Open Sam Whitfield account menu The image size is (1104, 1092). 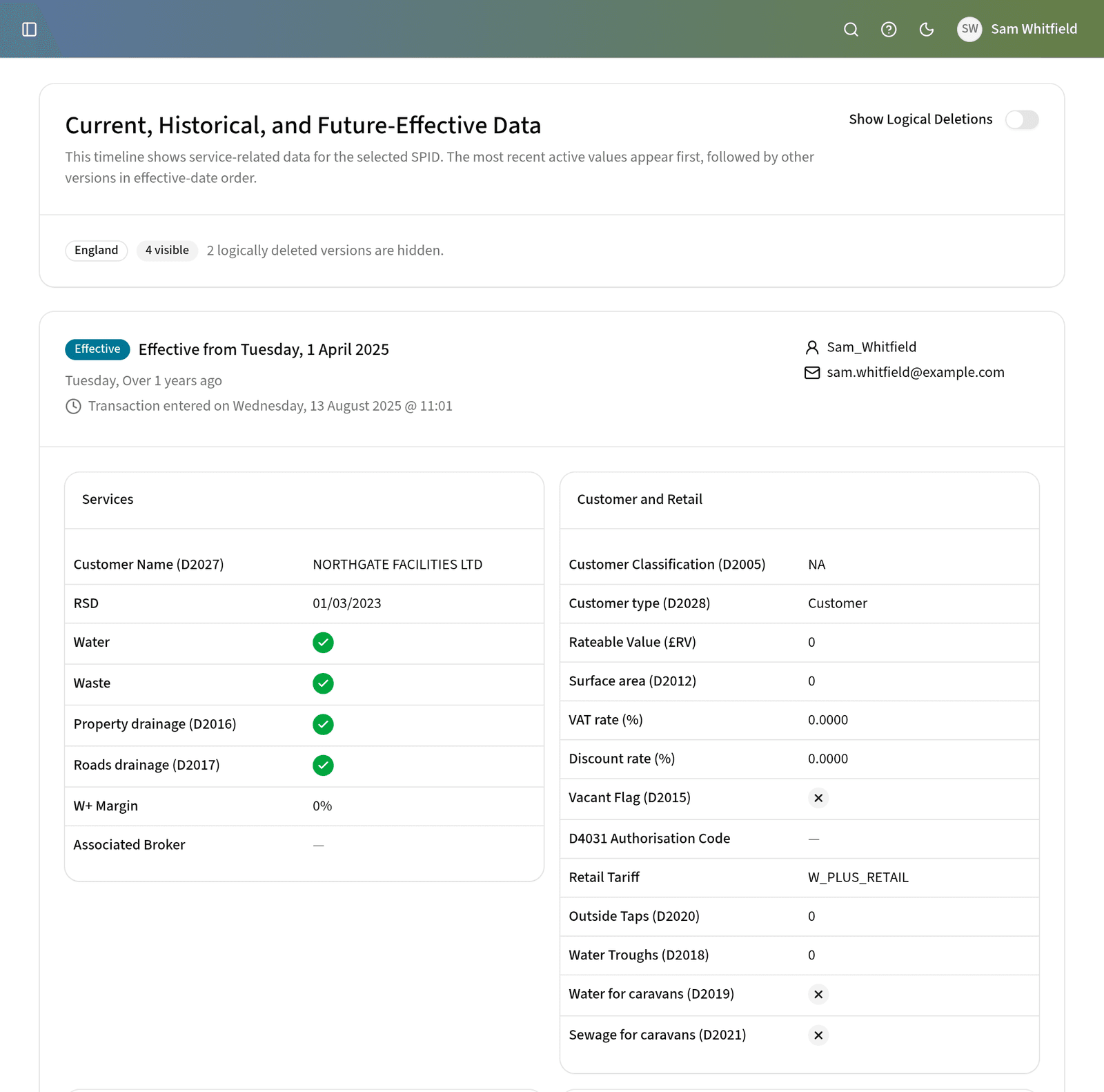[x=1017, y=29]
